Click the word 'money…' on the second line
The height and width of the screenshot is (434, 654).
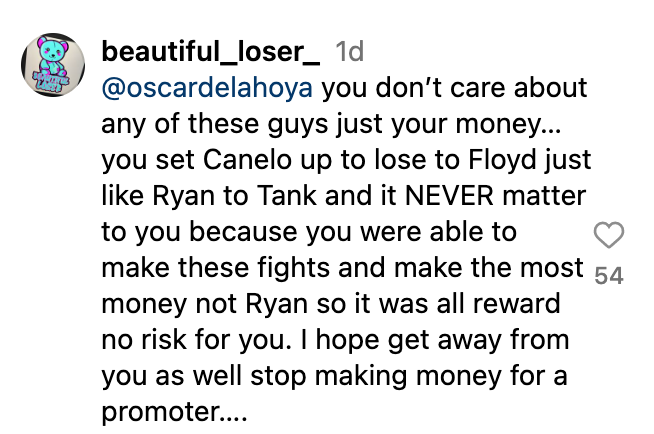point(508,125)
